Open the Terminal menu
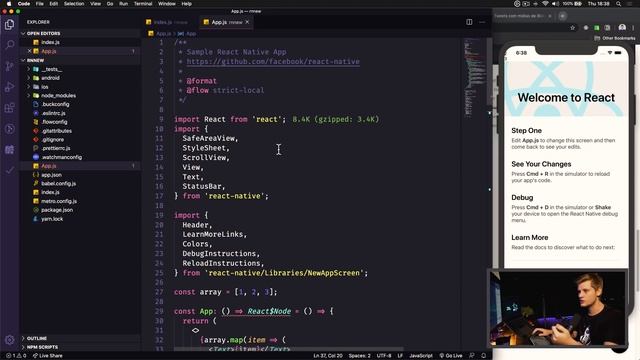 [x=143, y=4]
